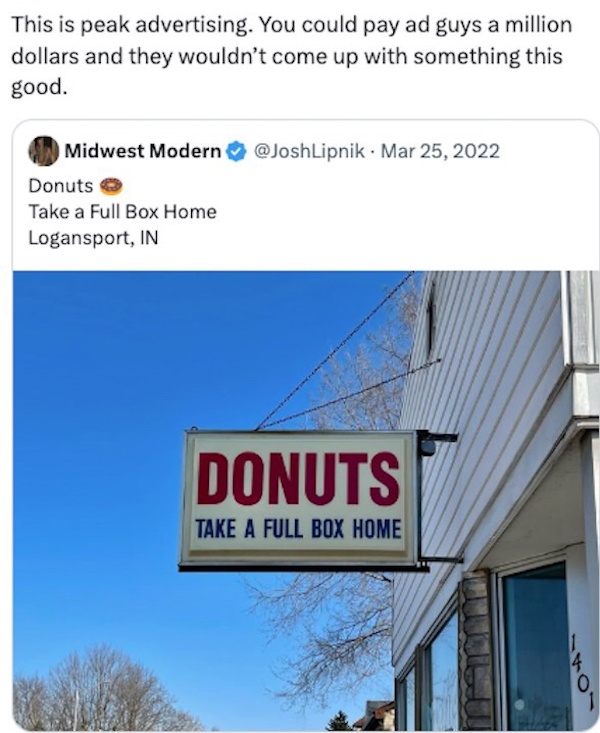Select the tweet line "Take a Full Box Home"
This screenshot has width=600, height=733.
coord(122,211)
